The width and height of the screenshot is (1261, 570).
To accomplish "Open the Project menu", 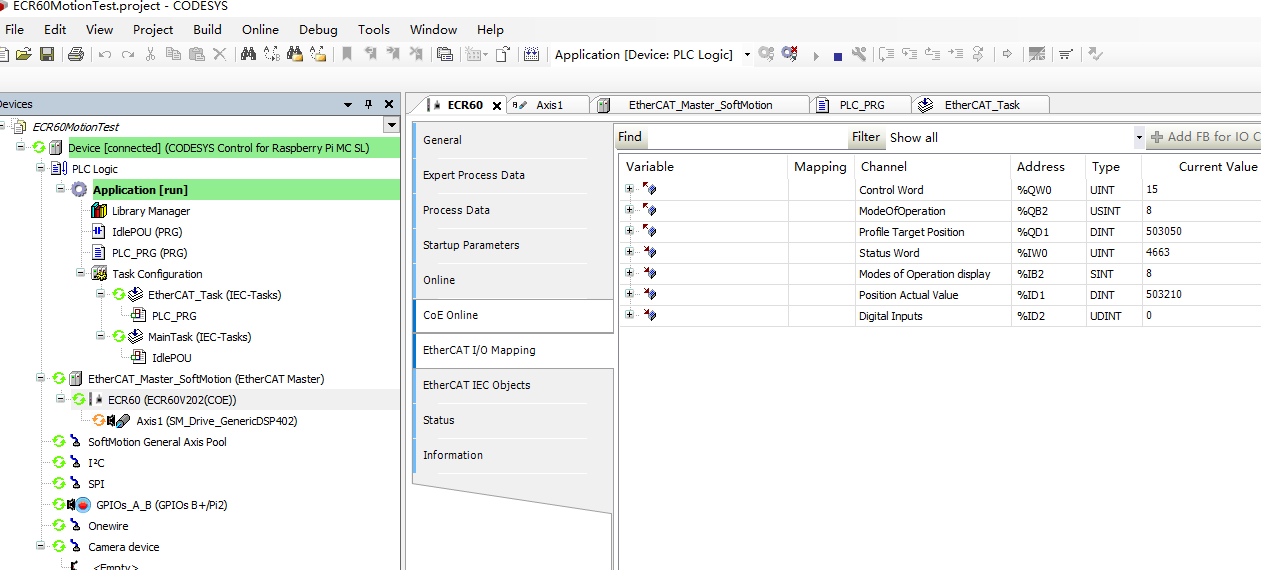I will click(x=153, y=30).
